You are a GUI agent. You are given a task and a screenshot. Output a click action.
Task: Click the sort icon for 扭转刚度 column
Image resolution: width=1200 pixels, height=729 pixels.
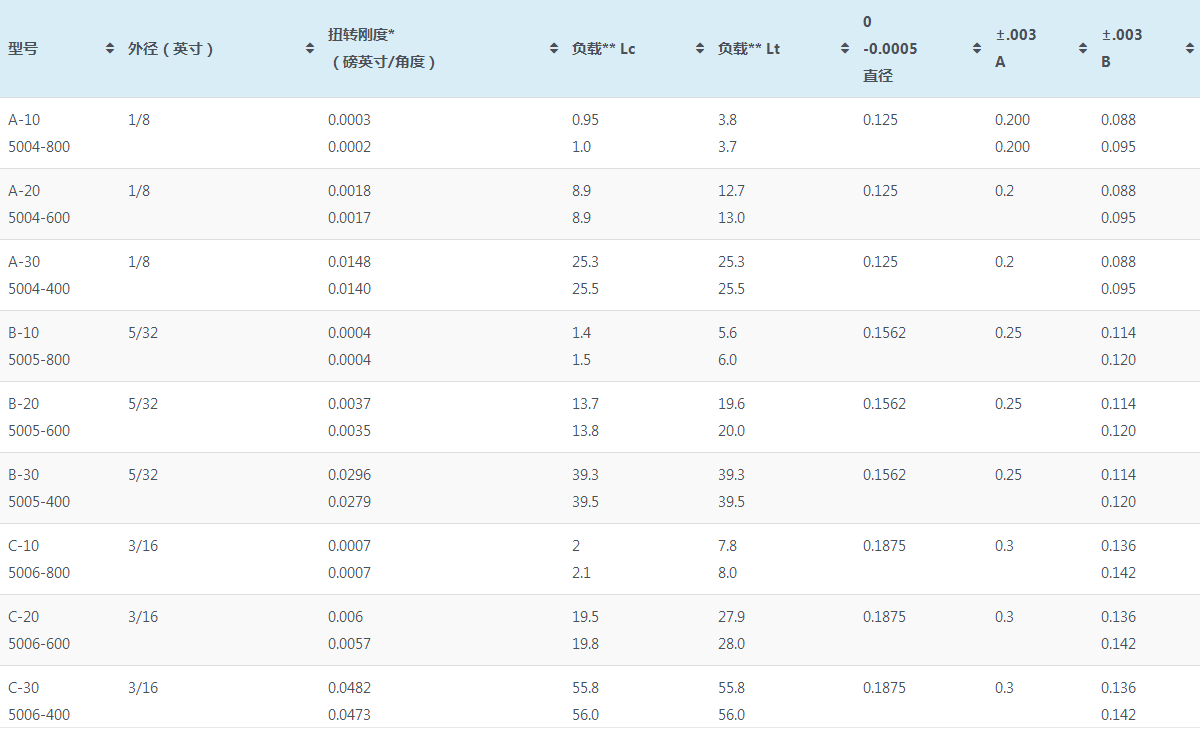553,49
